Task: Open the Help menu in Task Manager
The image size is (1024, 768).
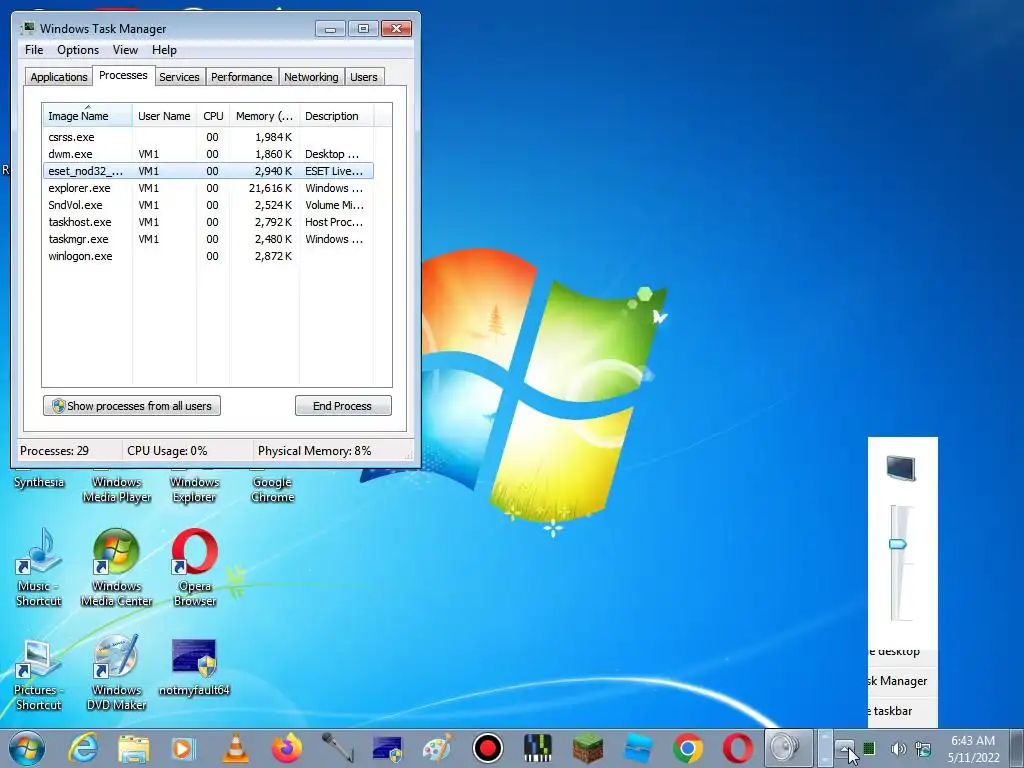Action: (x=164, y=50)
